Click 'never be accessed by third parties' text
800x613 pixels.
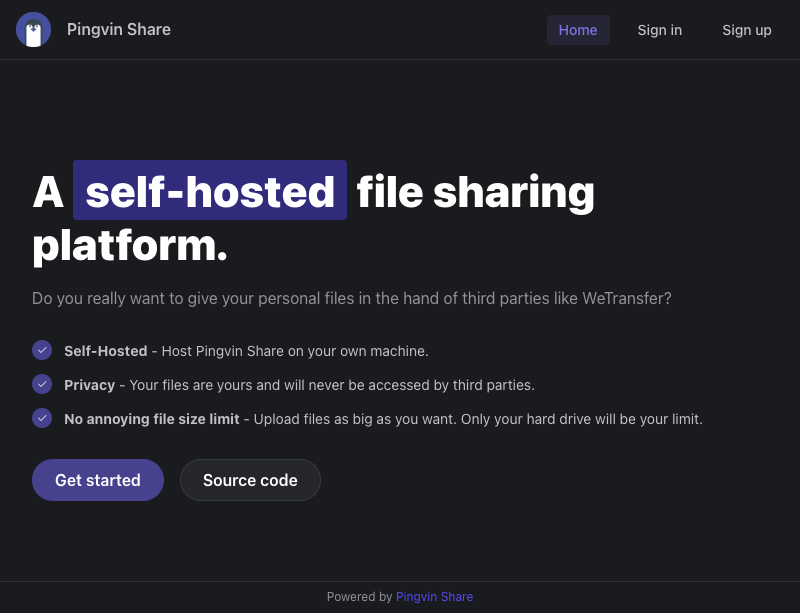421,385
